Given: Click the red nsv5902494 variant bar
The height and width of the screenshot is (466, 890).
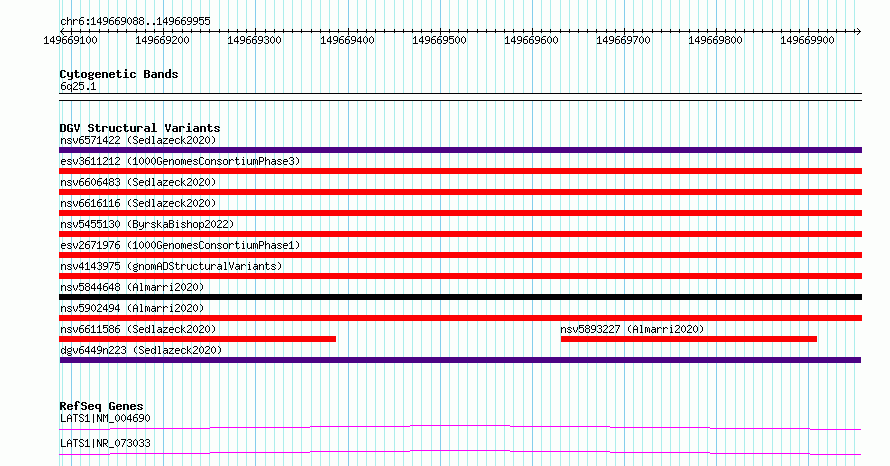Looking at the screenshot, I should pos(460,318).
